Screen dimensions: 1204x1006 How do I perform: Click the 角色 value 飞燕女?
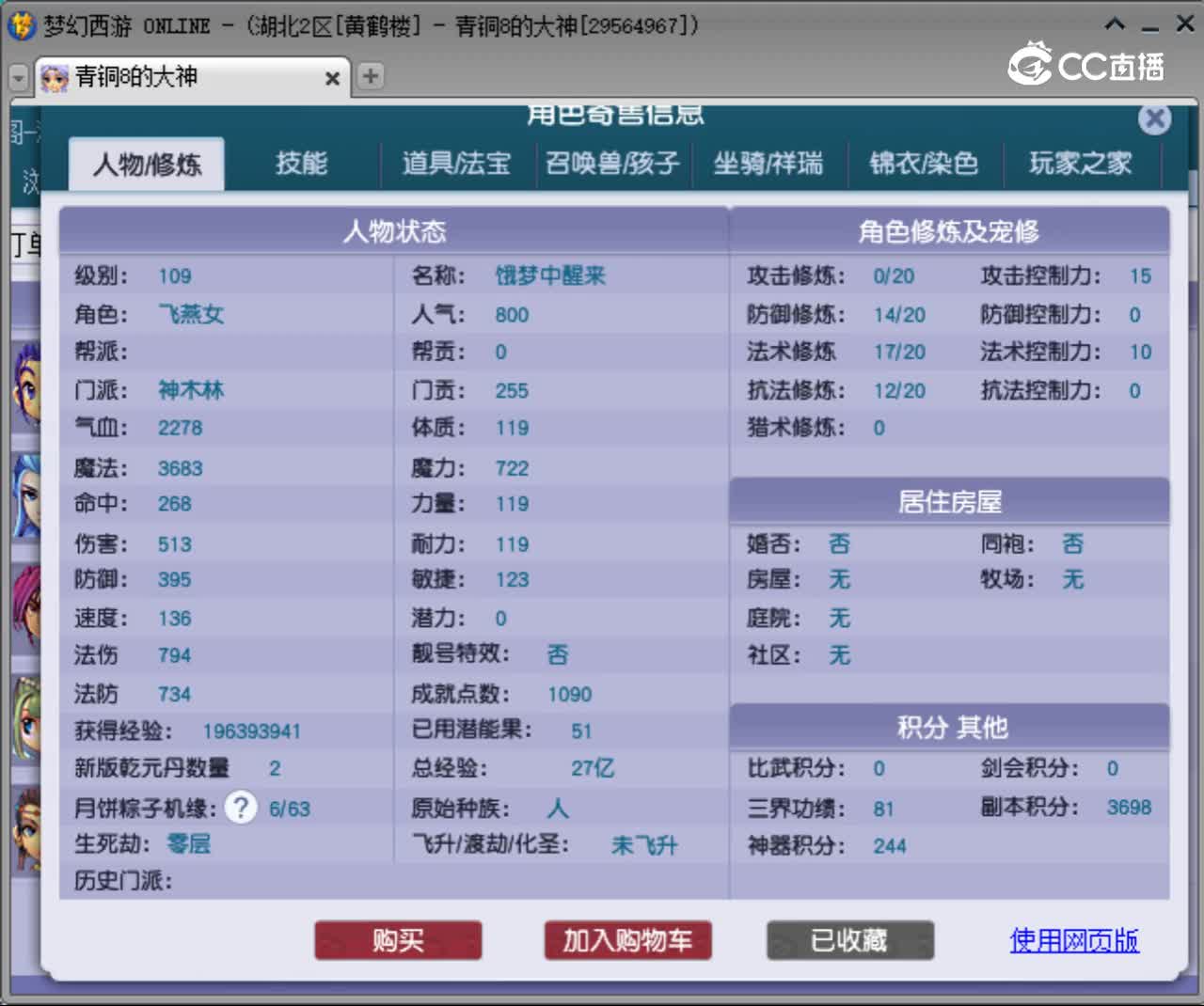tap(191, 314)
